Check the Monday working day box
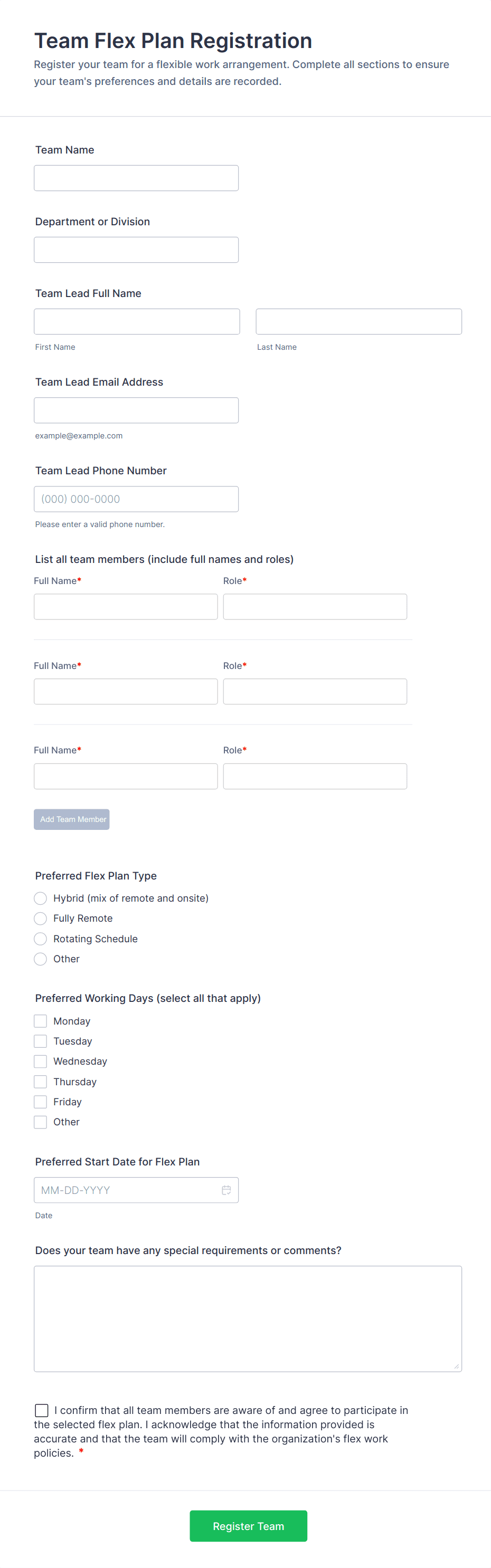The height and width of the screenshot is (1568, 491). click(40, 1020)
